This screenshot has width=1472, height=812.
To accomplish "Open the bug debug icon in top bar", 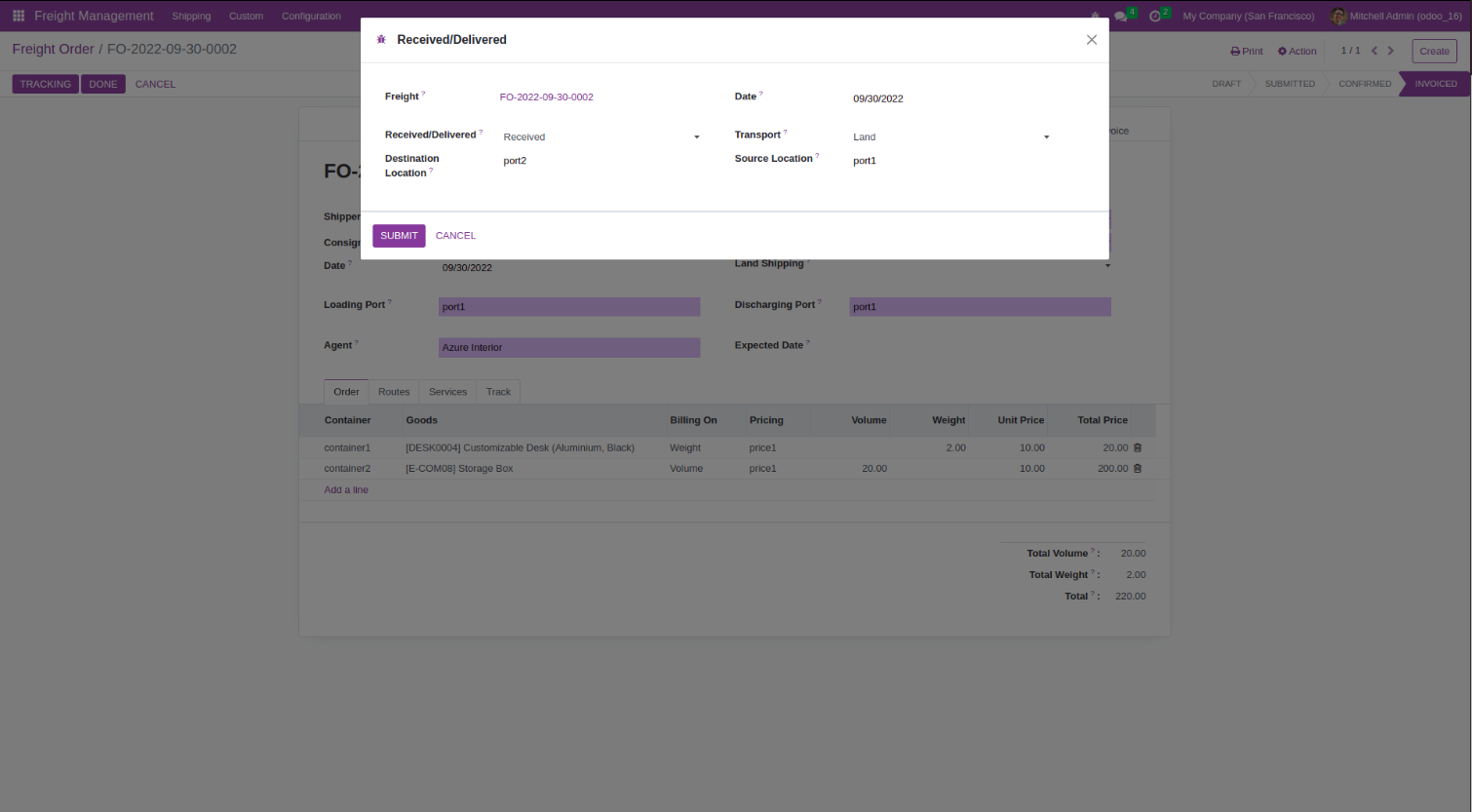I will pyautogui.click(x=1095, y=16).
